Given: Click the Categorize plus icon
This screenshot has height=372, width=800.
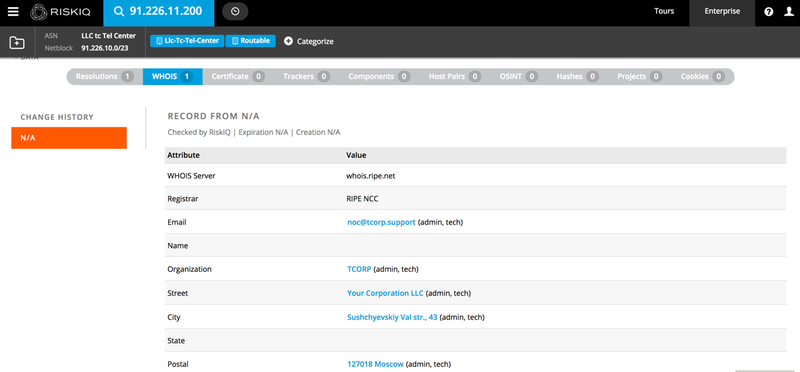Looking at the screenshot, I should coord(288,41).
